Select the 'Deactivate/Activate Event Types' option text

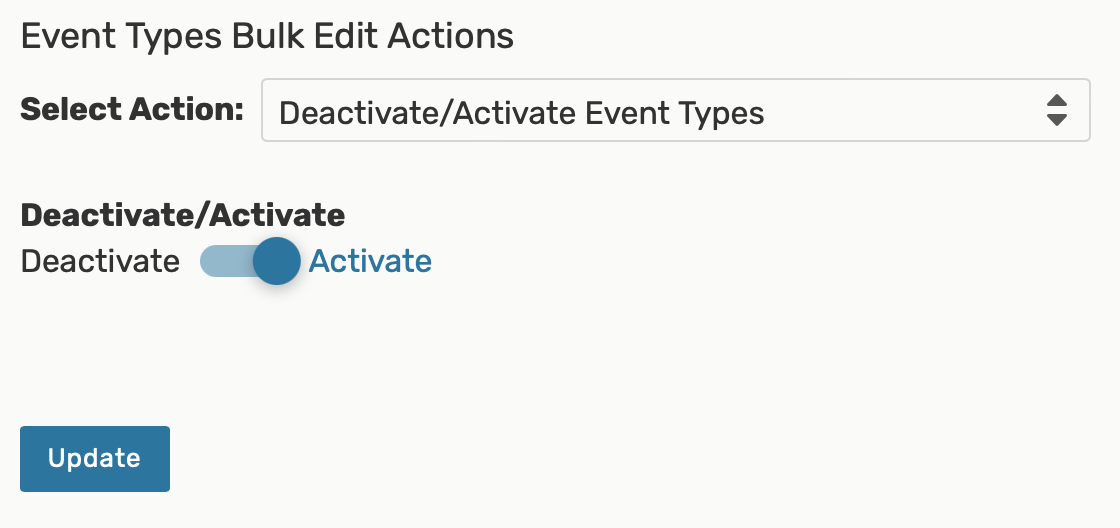(521, 113)
